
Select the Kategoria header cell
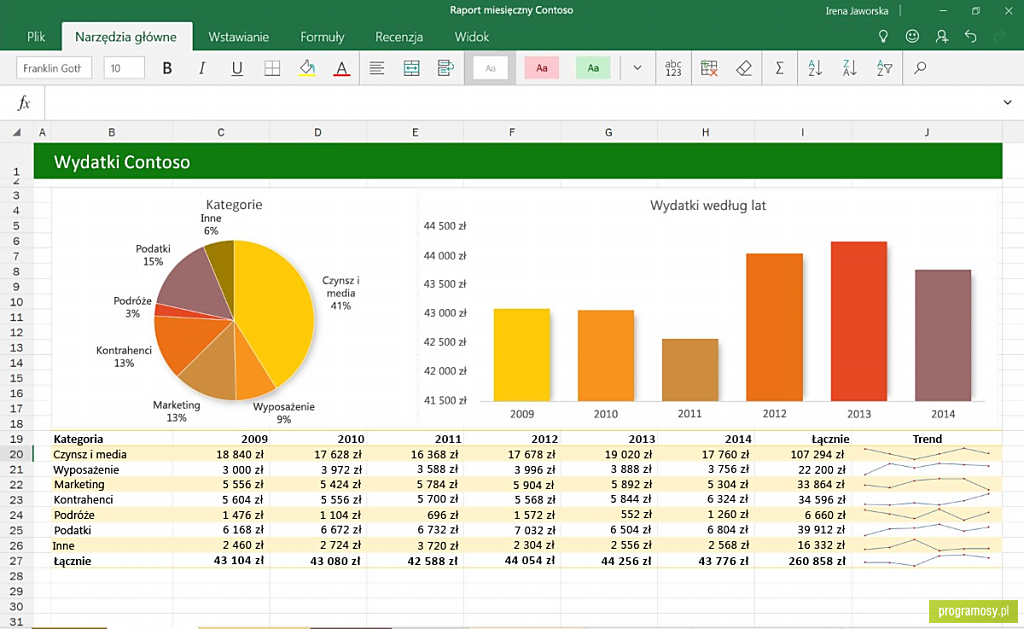coord(112,439)
